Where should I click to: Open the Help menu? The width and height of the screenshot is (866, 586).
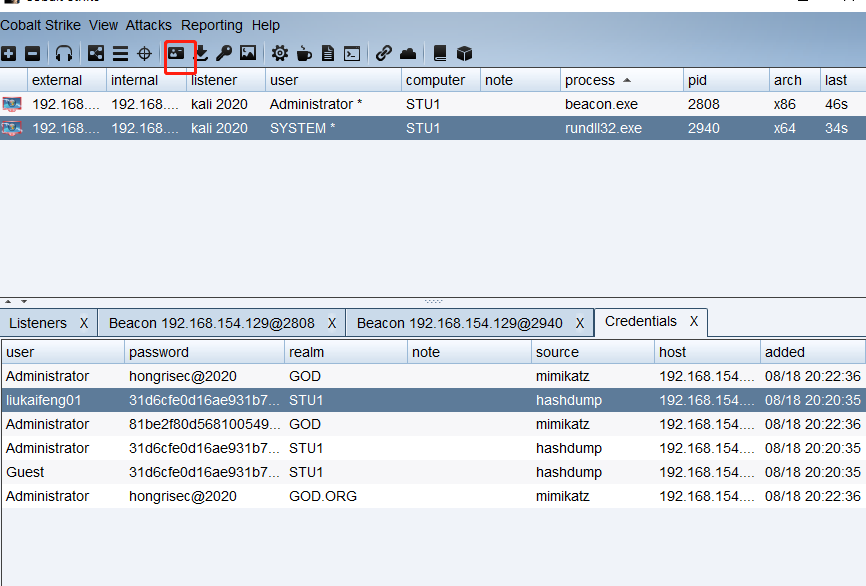[266, 25]
